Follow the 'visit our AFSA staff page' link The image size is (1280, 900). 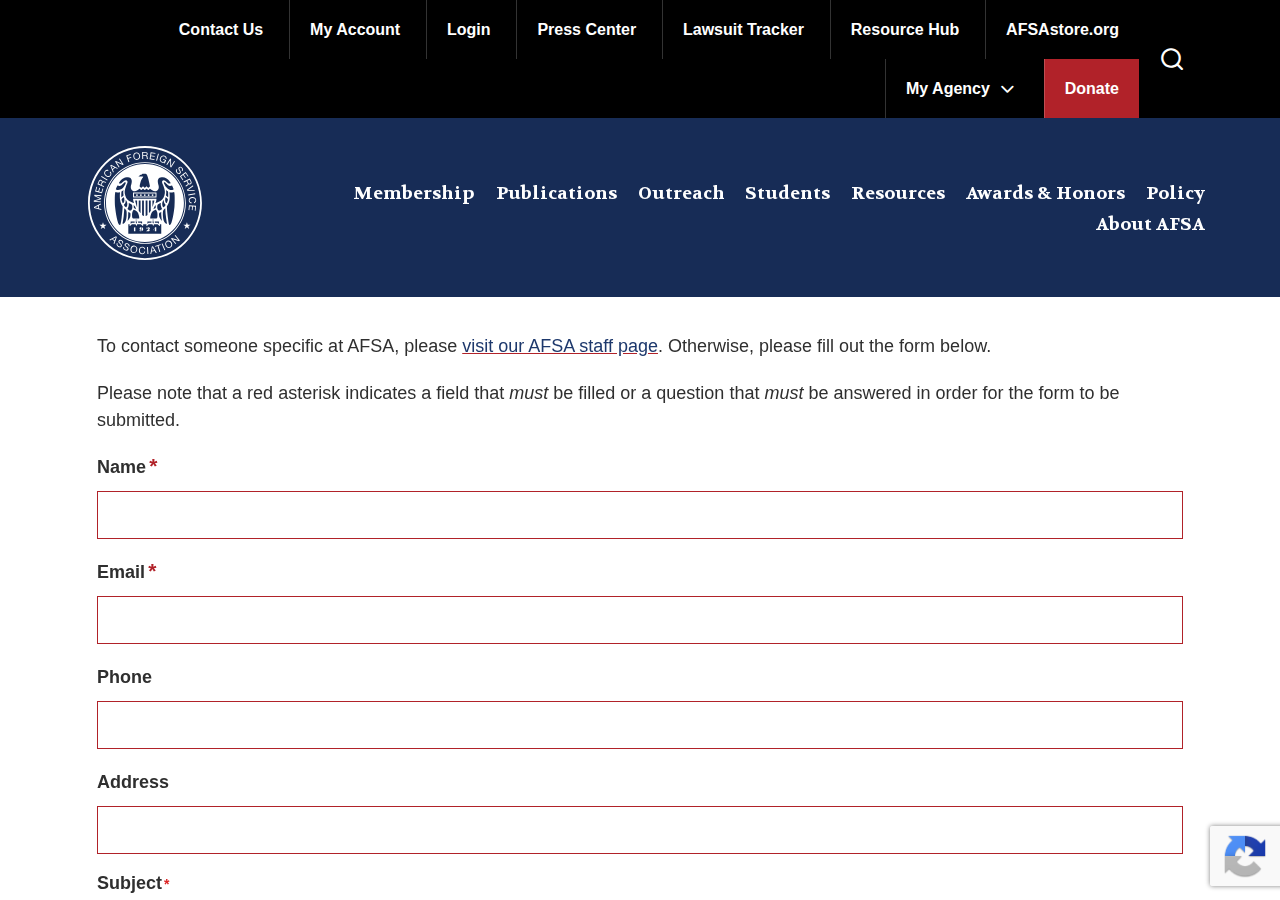(560, 346)
